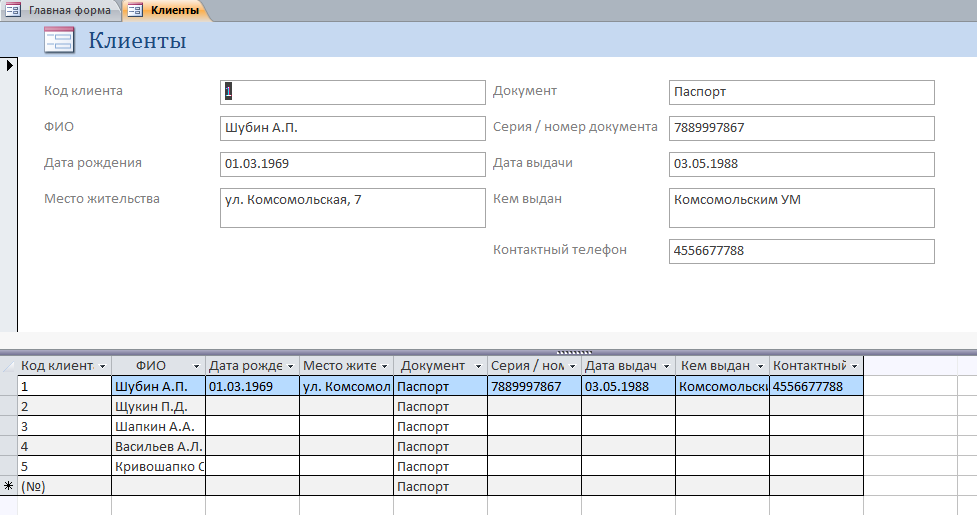Click the Клиенты form header icon
This screenshot has width=977, height=515.
tap(59, 40)
